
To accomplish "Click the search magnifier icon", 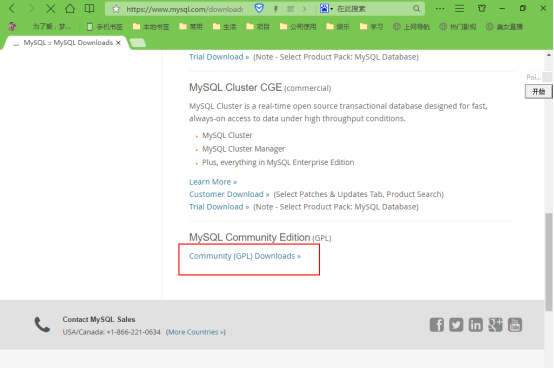I will pyautogui.click(x=417, y=8).
